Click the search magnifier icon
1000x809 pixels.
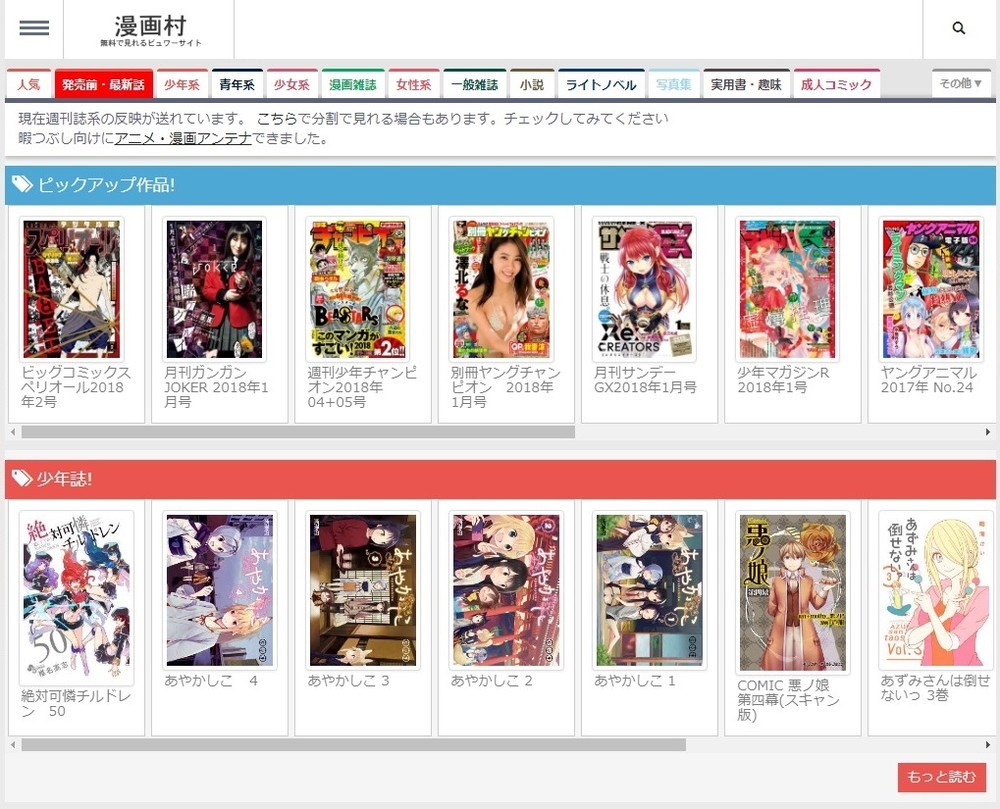[x=959, y=28]
